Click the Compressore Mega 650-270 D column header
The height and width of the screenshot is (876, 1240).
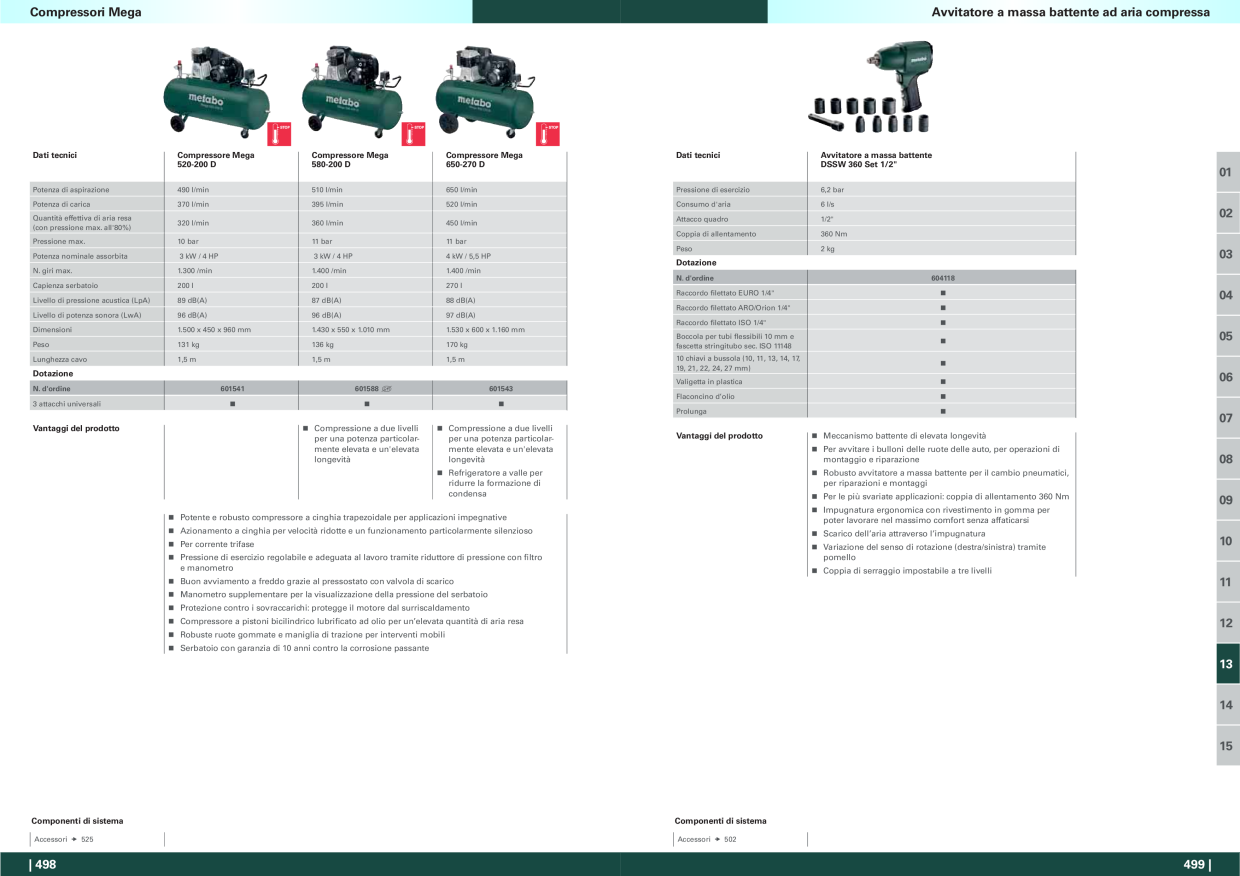[x=484, y=159]
